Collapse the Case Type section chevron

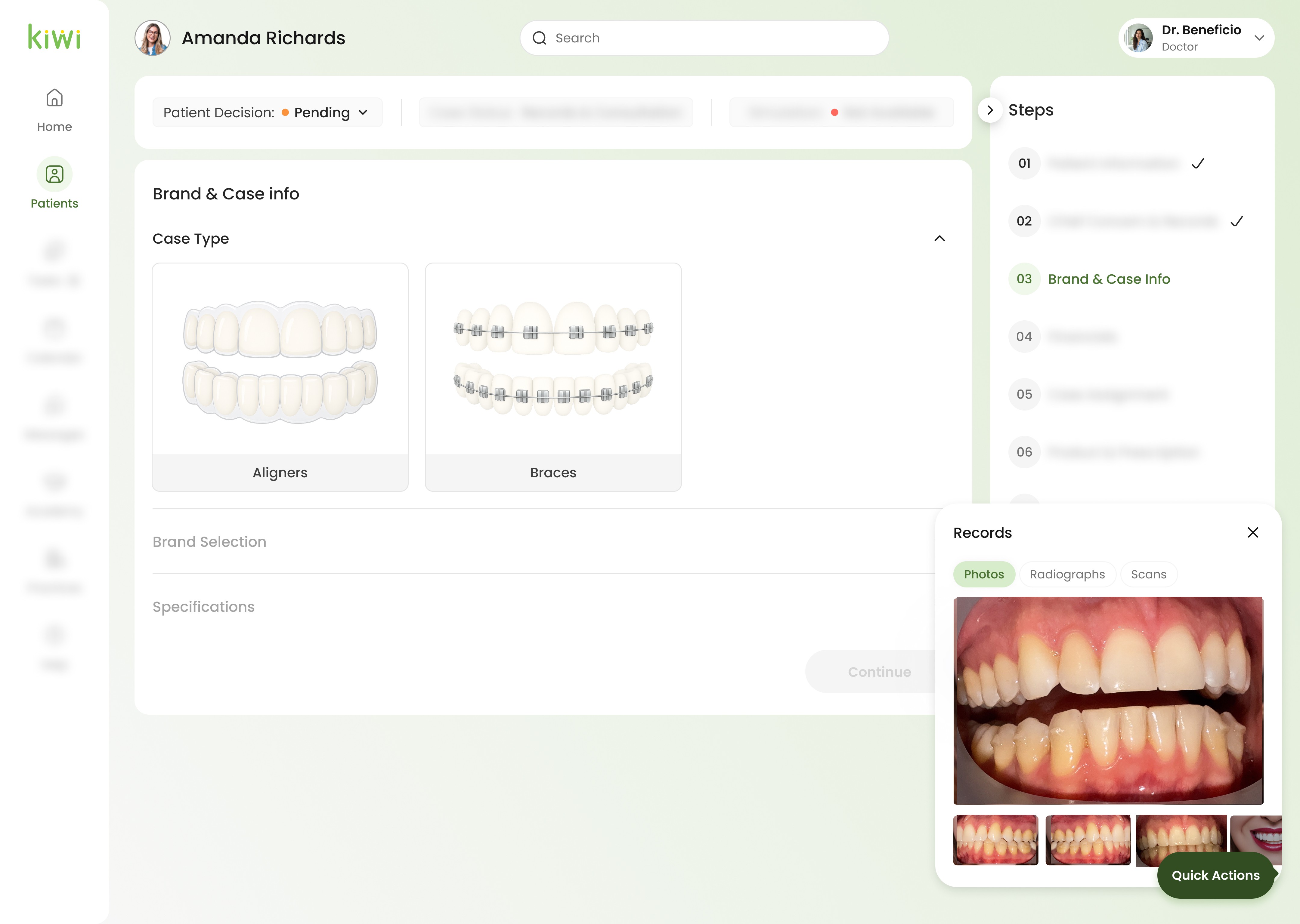pyautogui.click(x=940, y=239)
